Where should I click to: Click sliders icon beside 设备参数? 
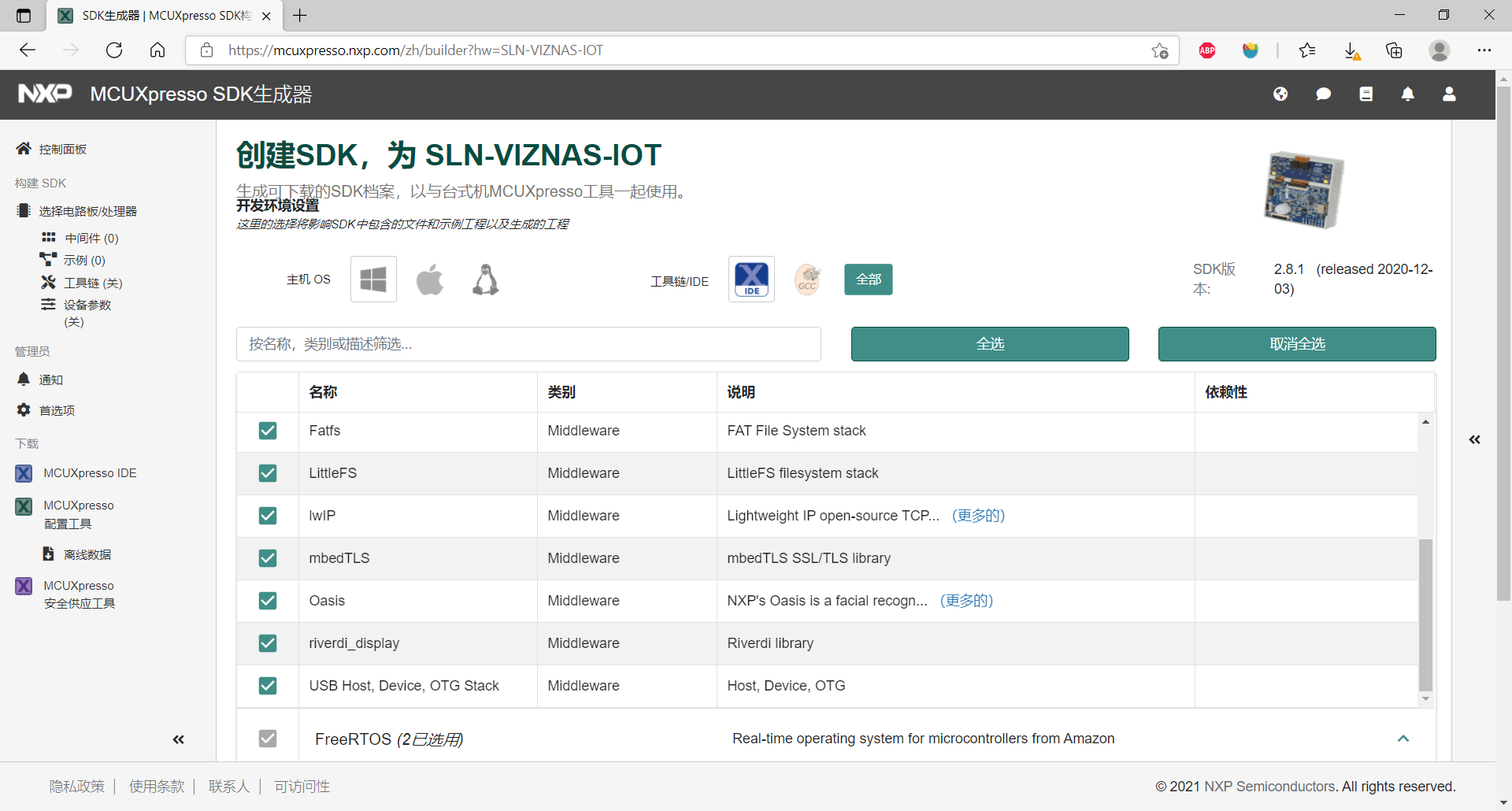49,304
